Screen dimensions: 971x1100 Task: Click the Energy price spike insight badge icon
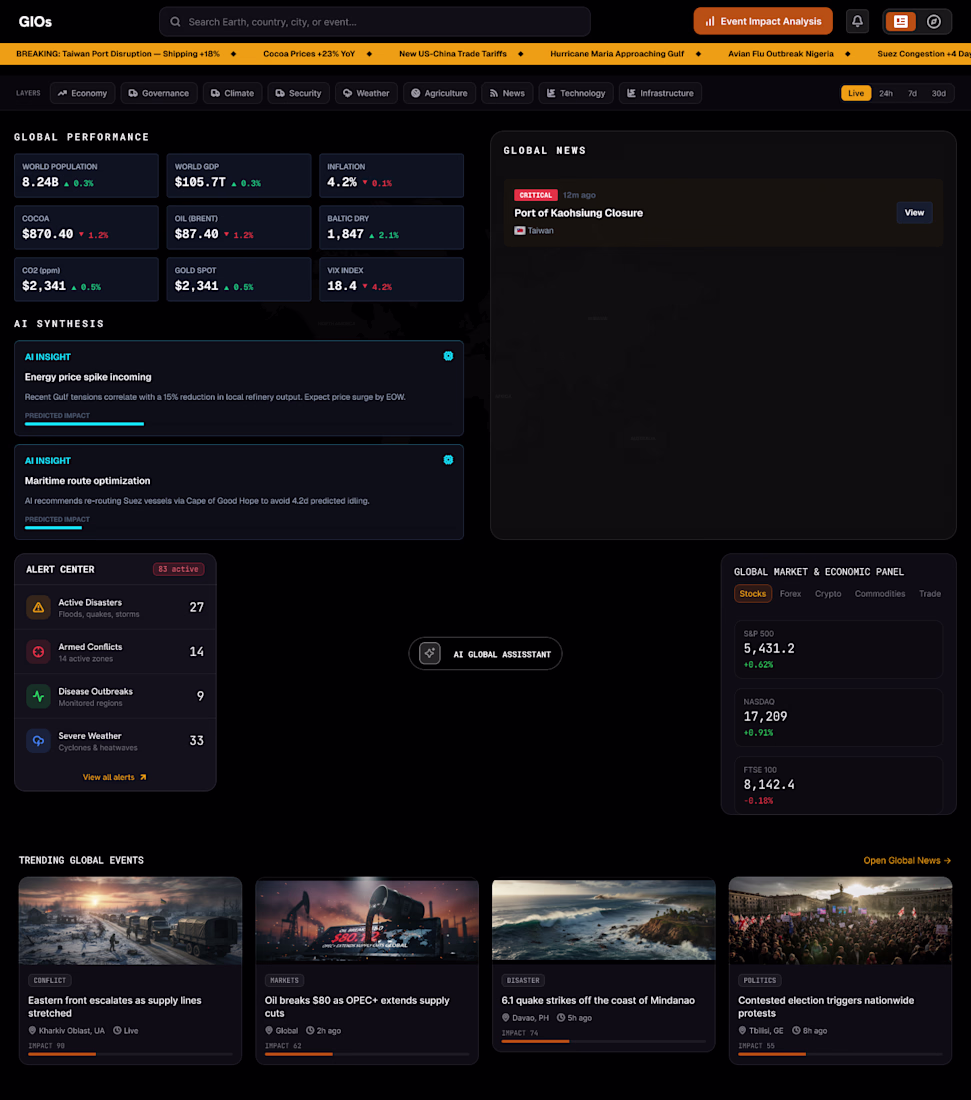(x=448, y=356)
